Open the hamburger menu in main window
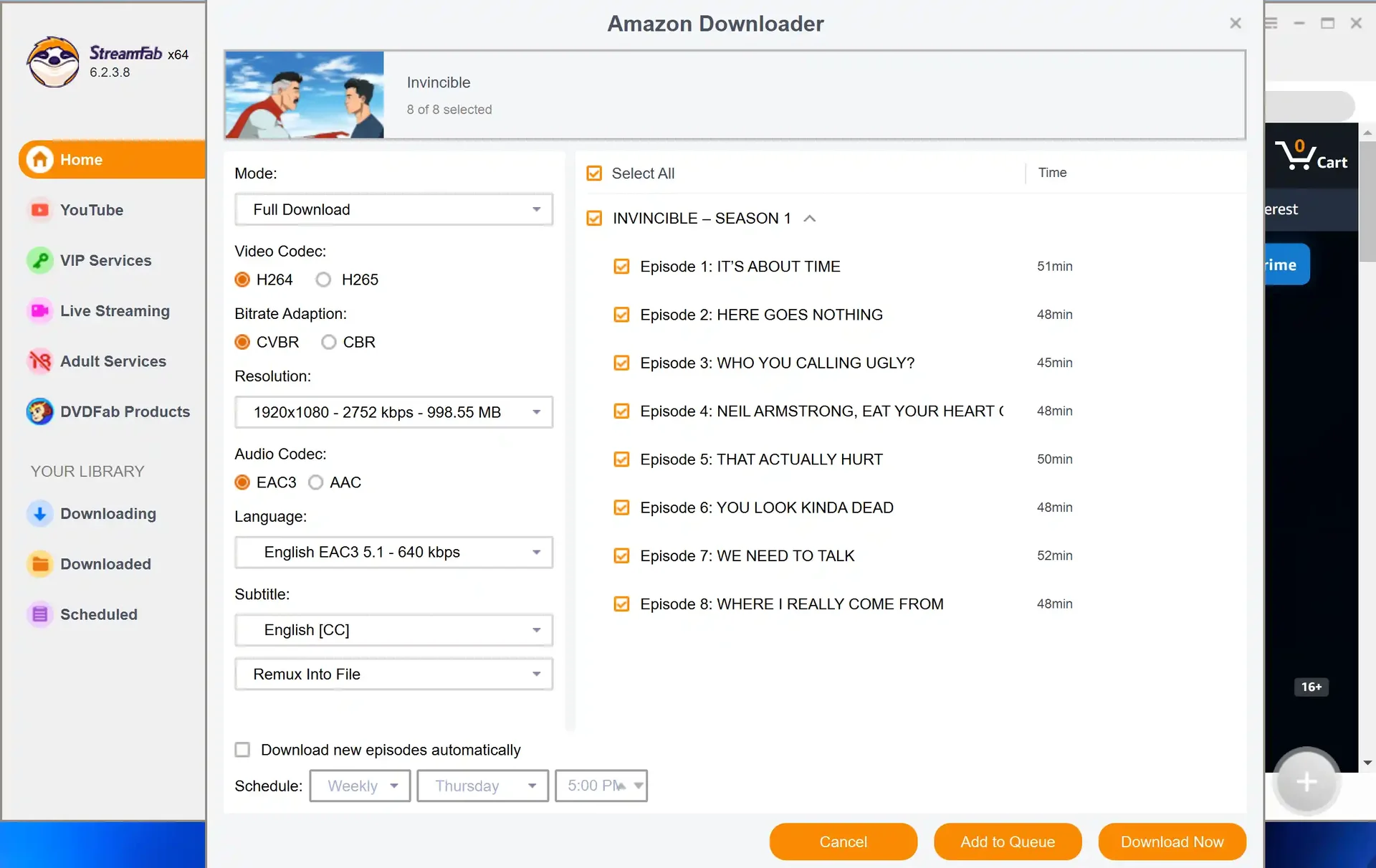 (1272, 23)
